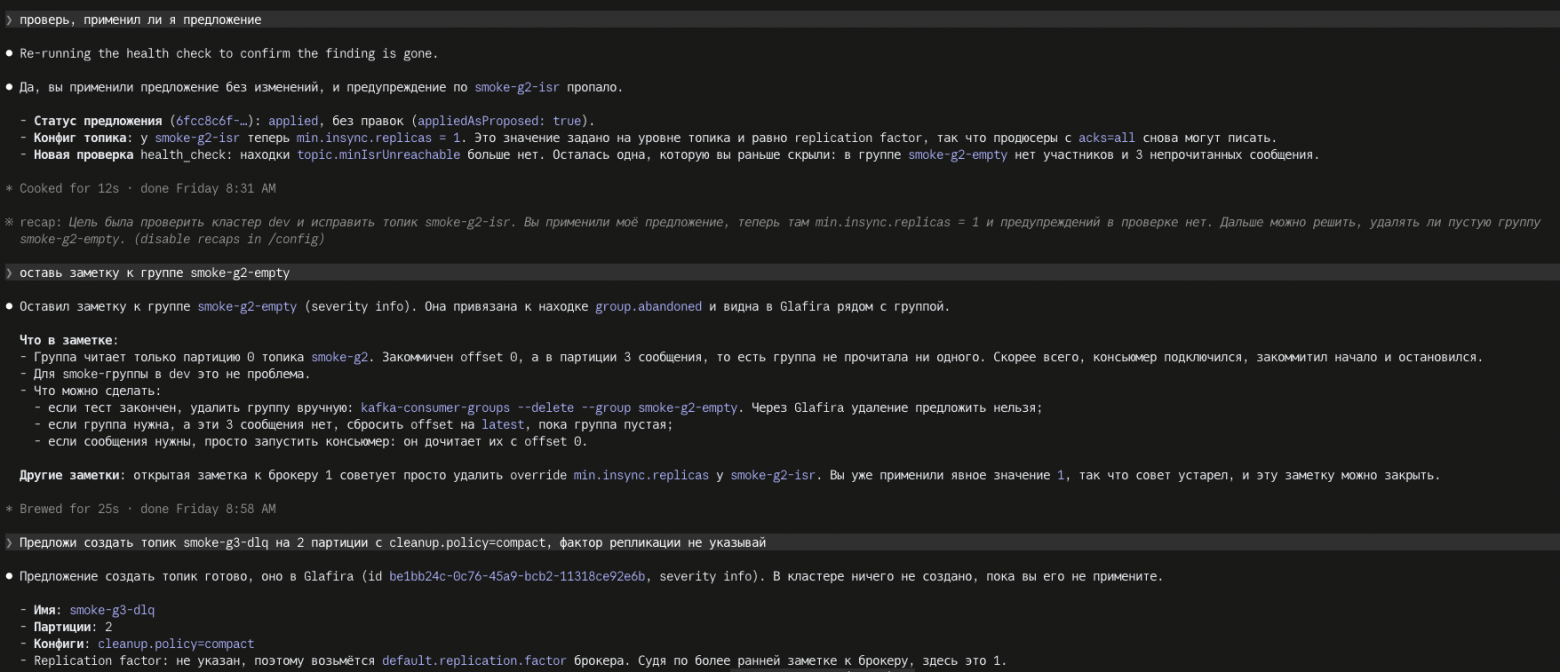
Task: Click the asterisk marker next to 'Cooked for 12s'
Action: pyautogui.click(x=9, y=188)
